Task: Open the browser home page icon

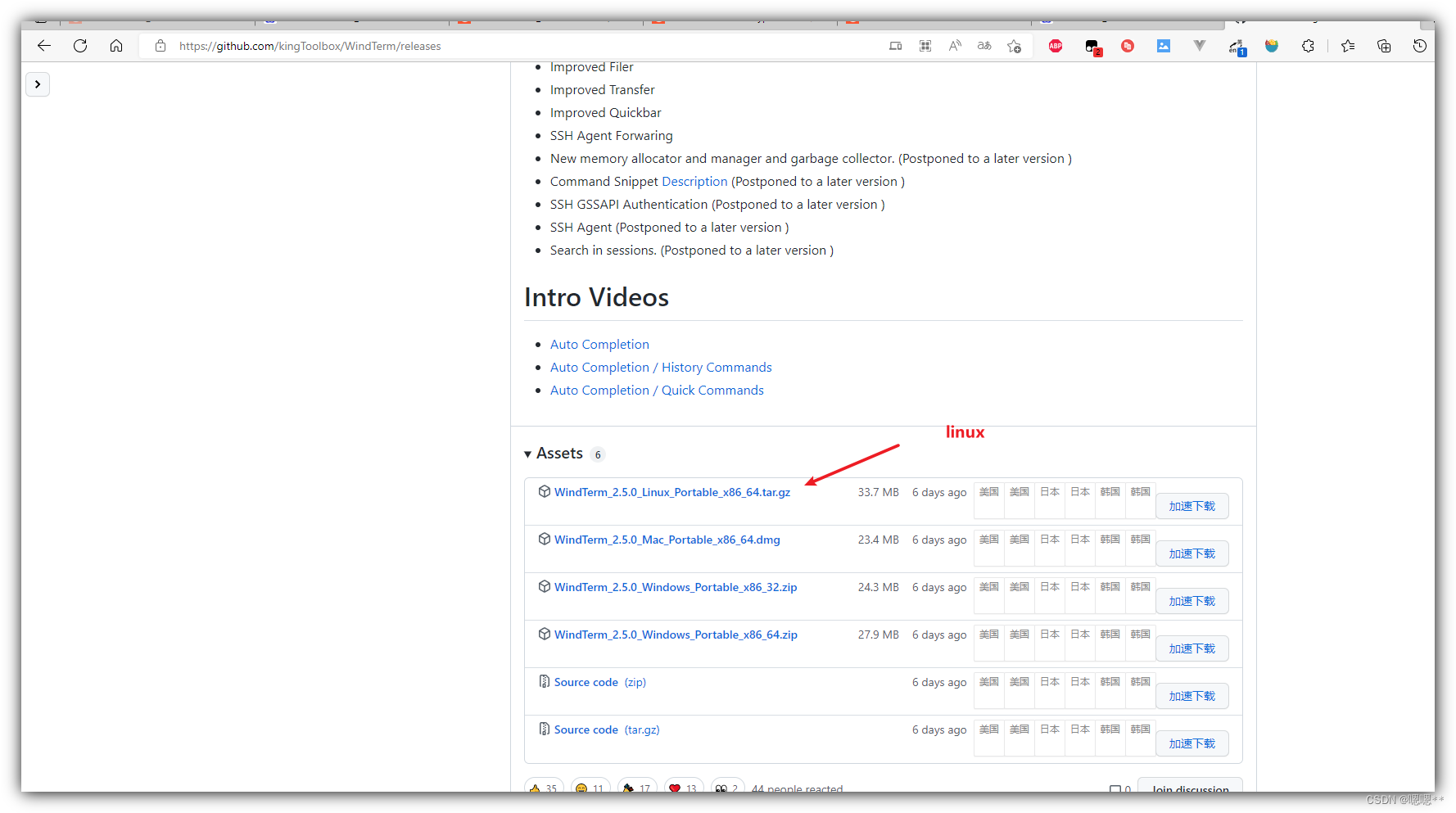Action: coord(116,46)
